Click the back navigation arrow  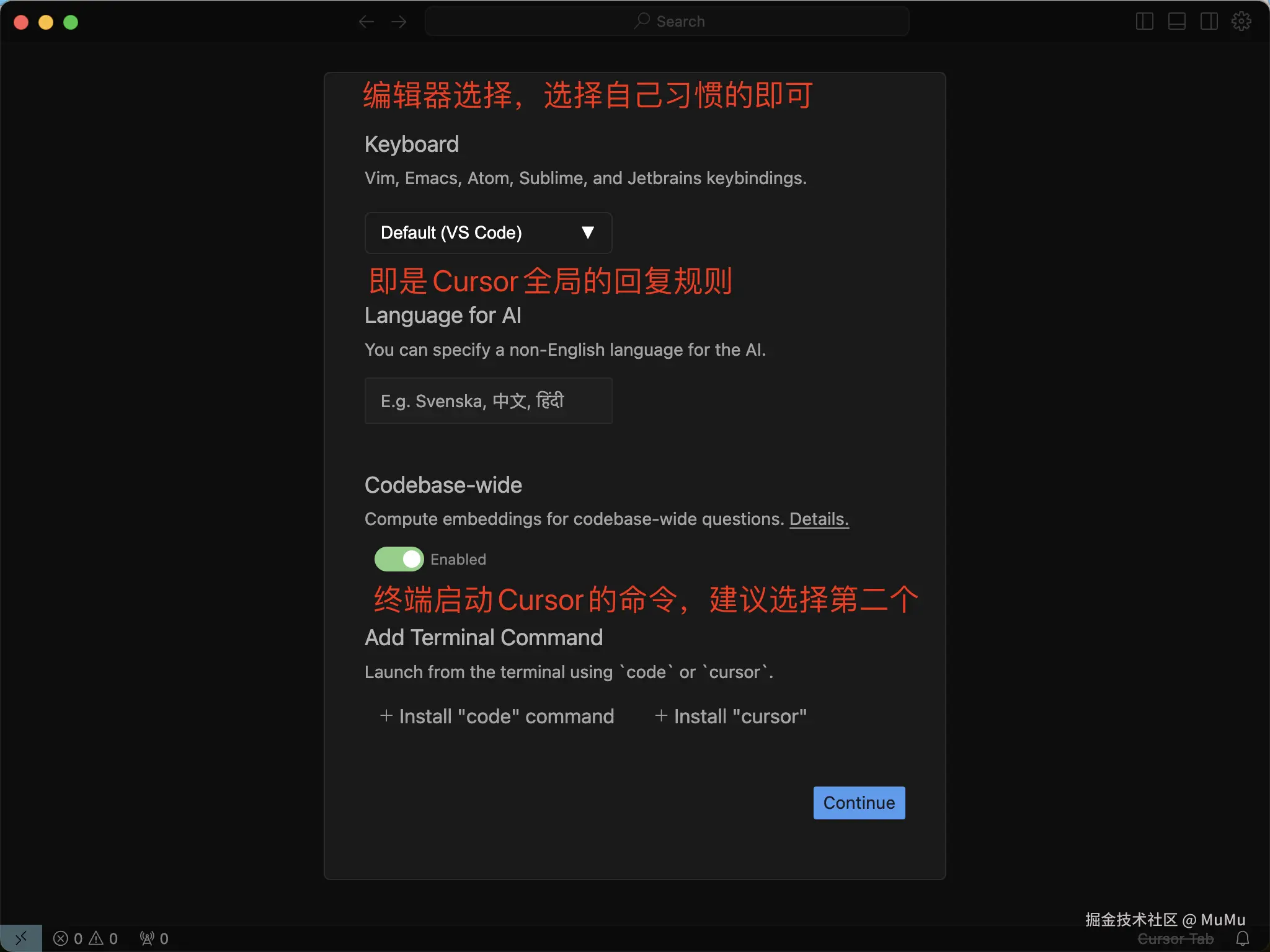(x=366, y=22)
